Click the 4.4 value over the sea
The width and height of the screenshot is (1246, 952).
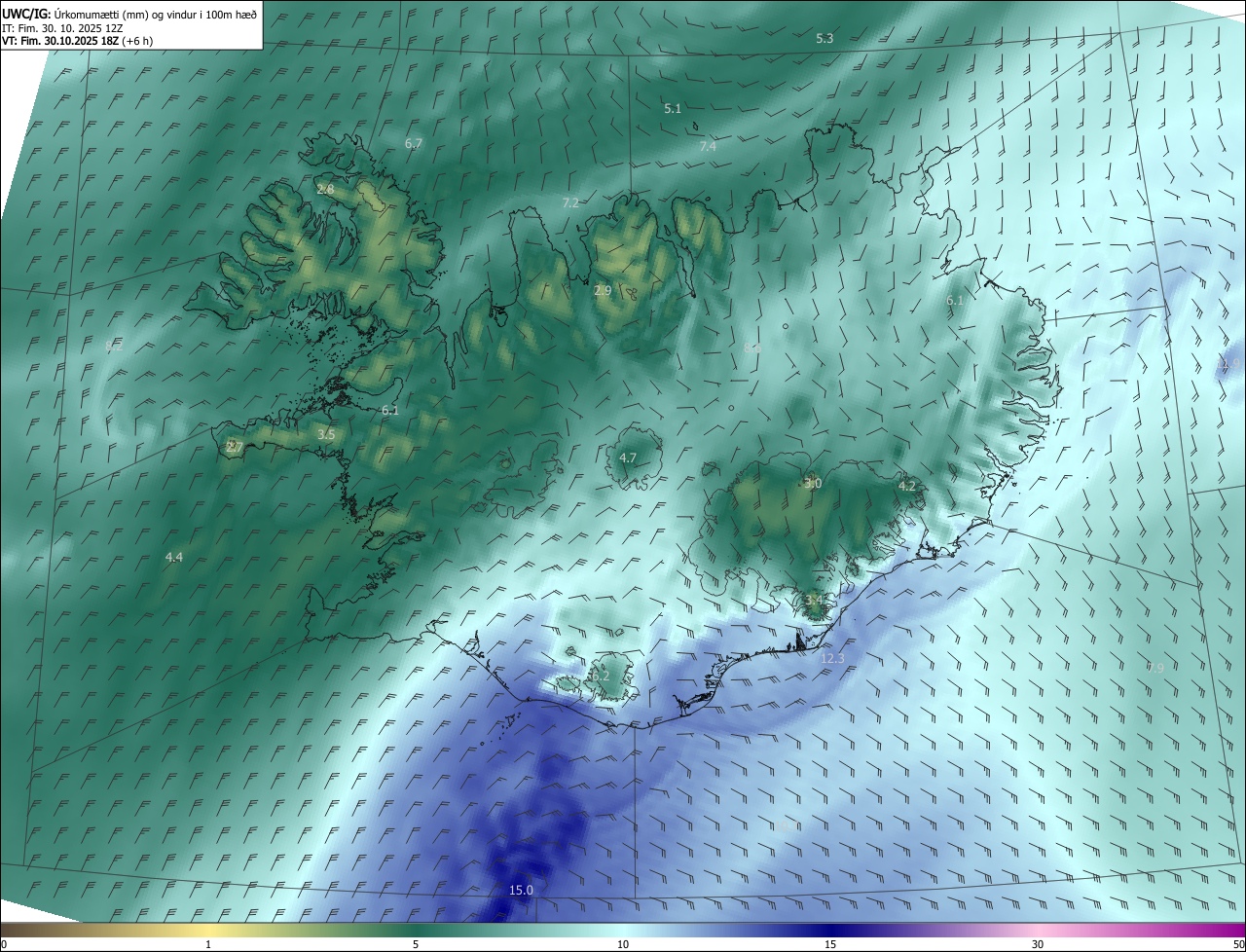(x=174, y=557)
